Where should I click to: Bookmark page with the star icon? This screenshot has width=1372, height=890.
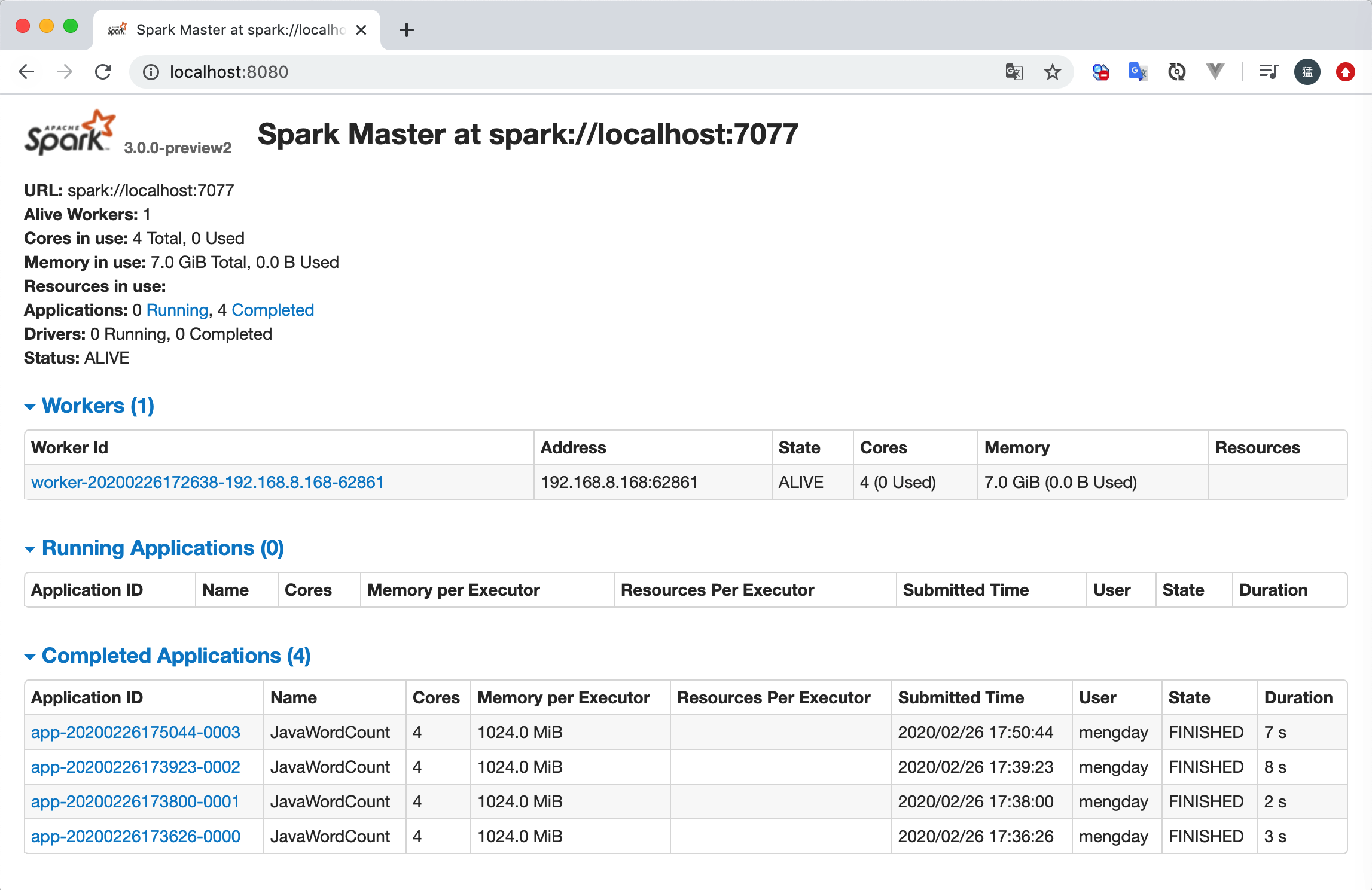coord(1052,72)
